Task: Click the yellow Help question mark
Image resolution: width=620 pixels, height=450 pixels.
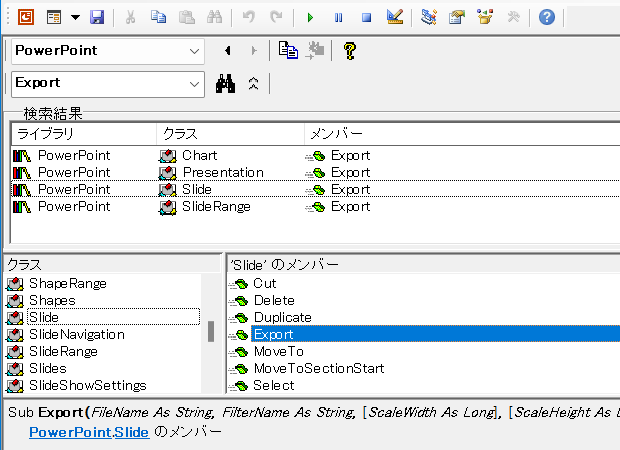Action: coord(350,51)
